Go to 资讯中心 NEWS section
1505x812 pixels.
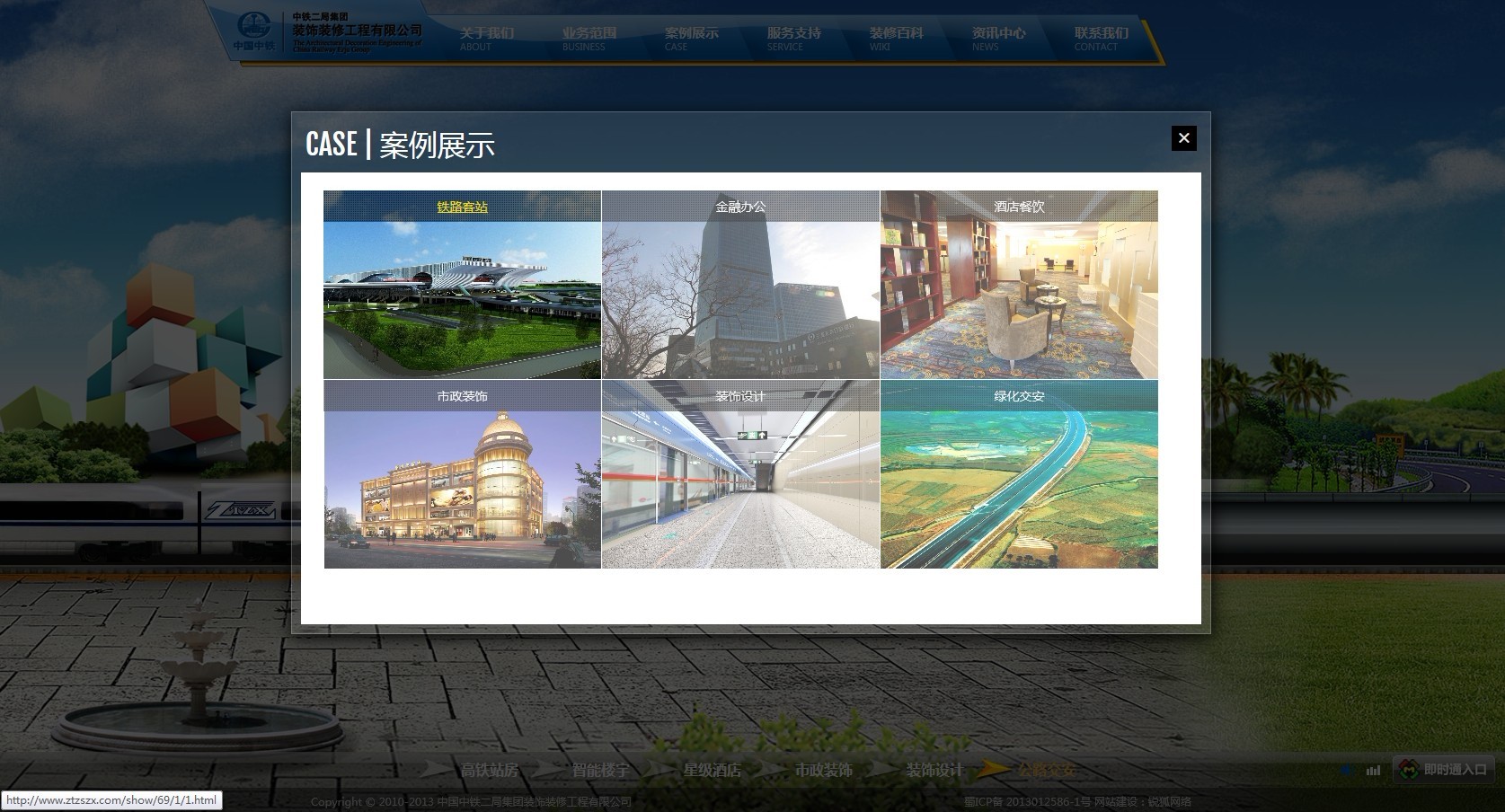point(998,39)
